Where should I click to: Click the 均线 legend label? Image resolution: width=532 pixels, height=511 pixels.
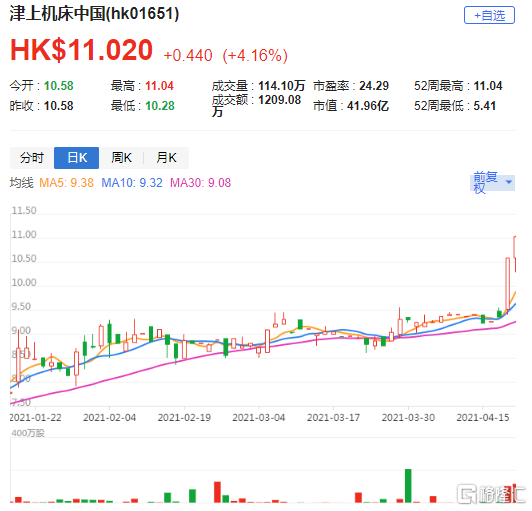click(x=21, y=183)
